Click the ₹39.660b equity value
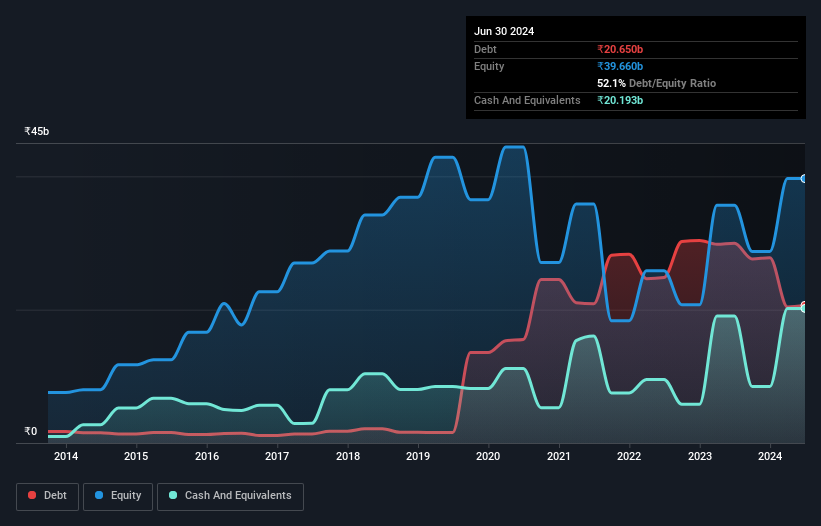 (620, 66)
